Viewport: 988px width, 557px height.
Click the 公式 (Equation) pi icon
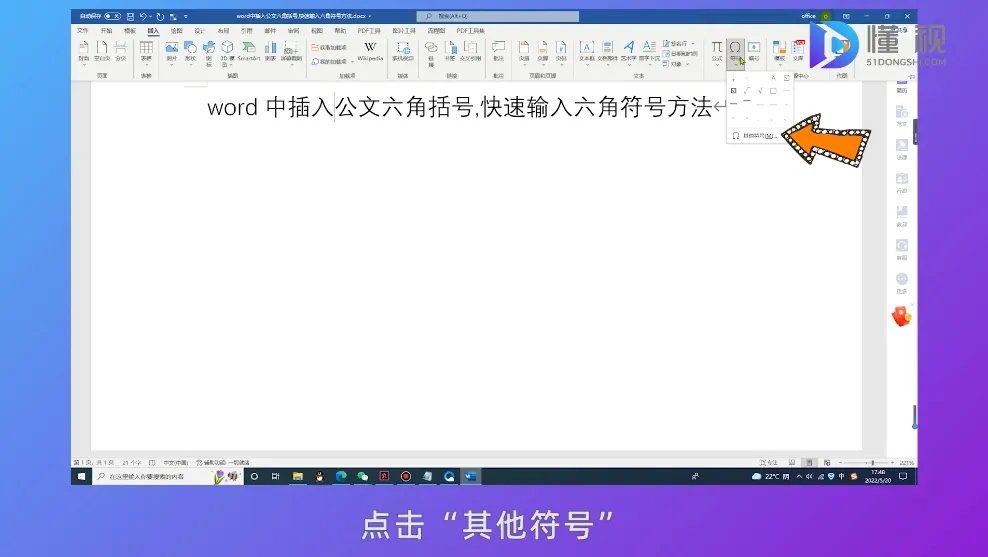716,50
